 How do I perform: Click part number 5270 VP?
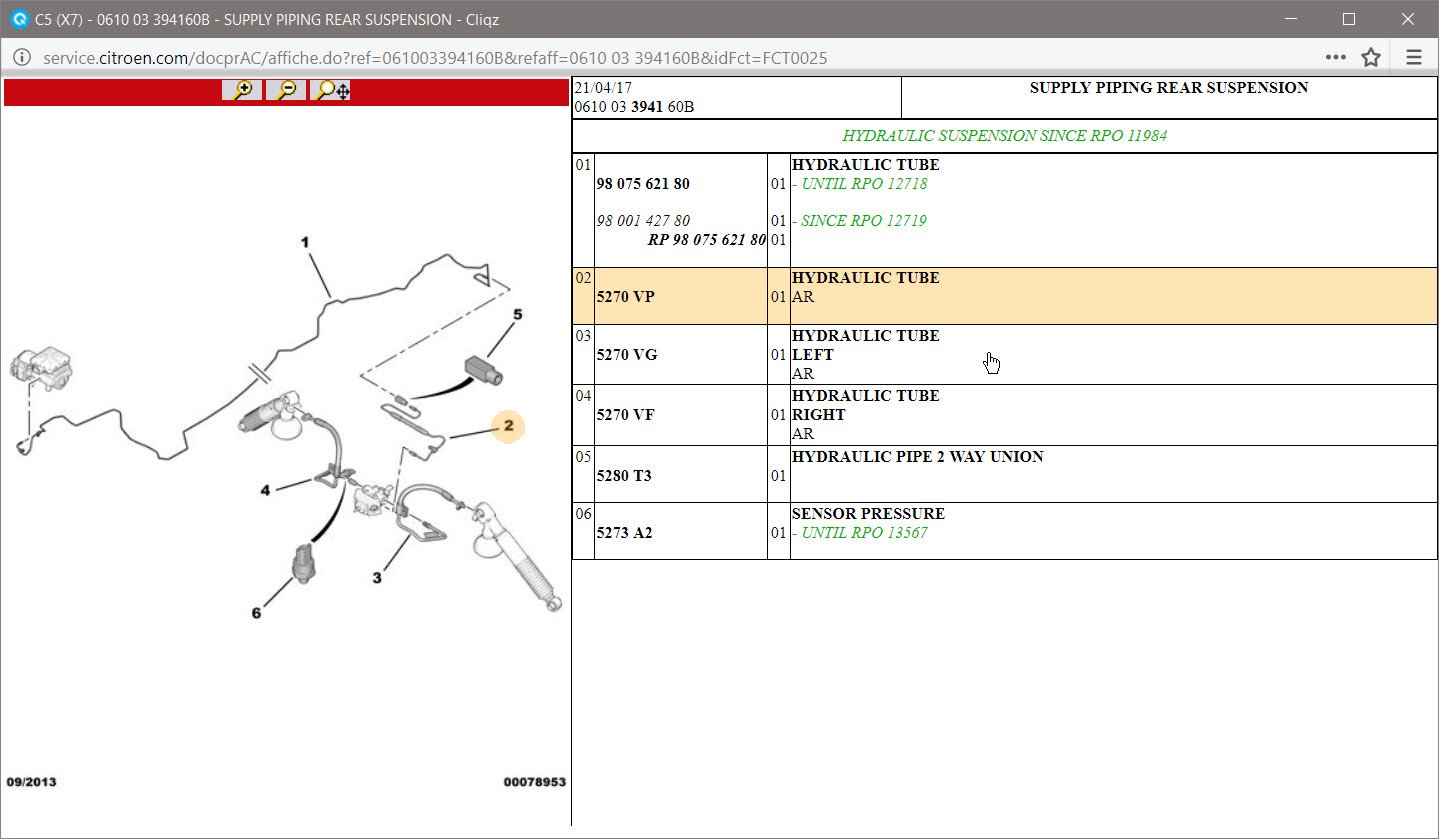pos(626,297)
